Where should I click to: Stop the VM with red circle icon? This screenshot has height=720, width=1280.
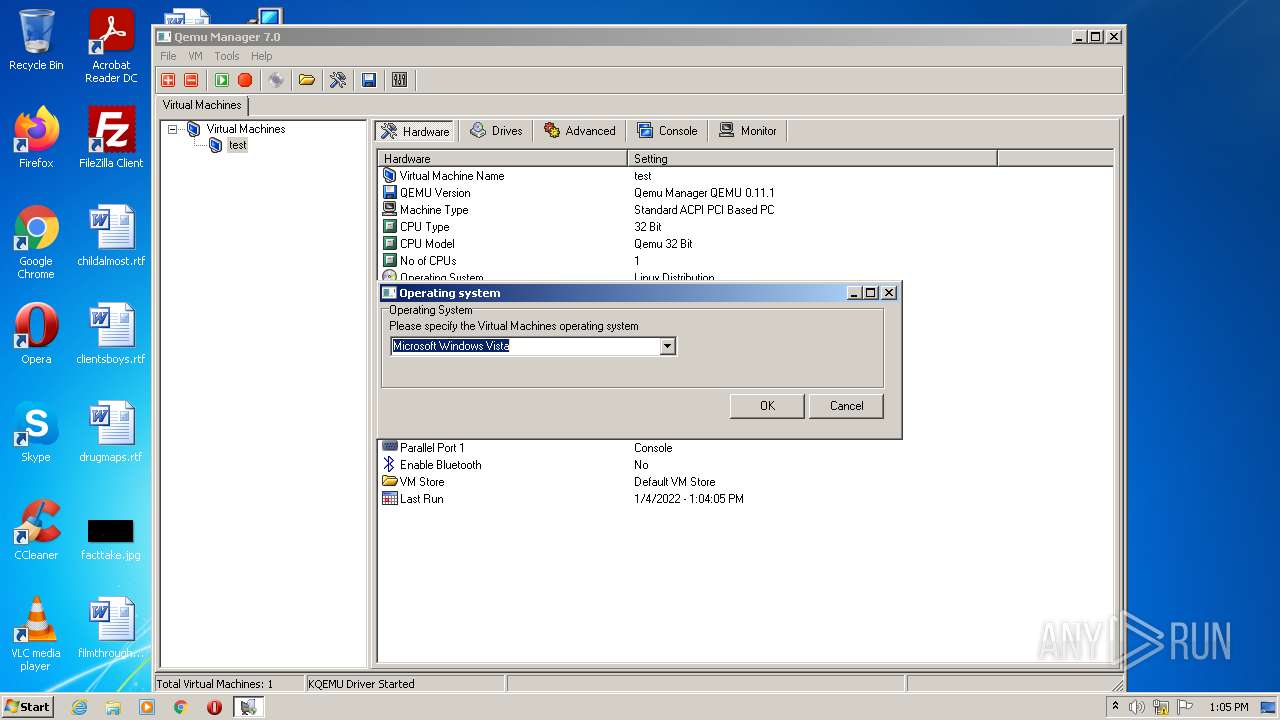coord(245,80)
